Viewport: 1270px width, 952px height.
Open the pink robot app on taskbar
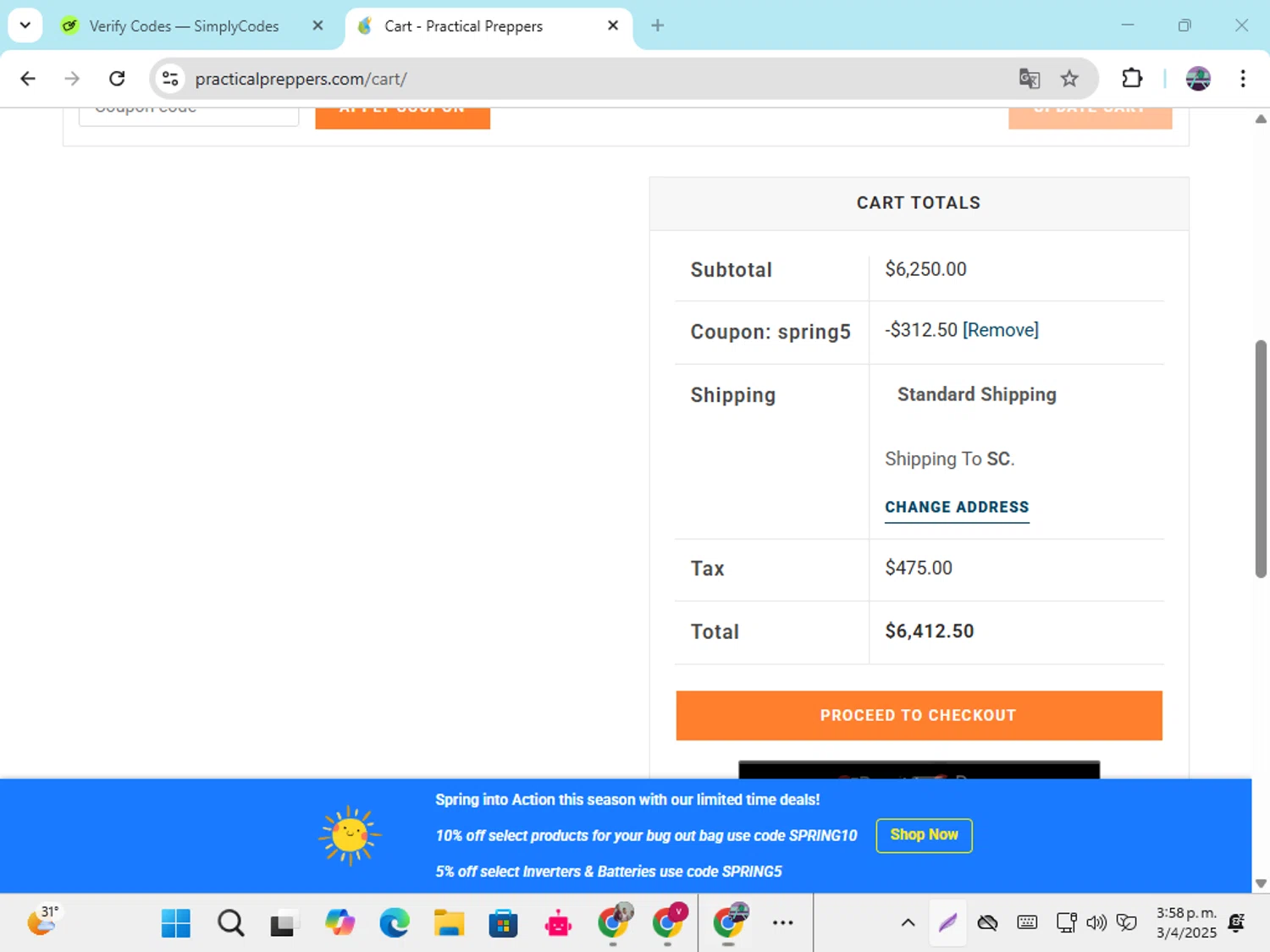[558, 923]
